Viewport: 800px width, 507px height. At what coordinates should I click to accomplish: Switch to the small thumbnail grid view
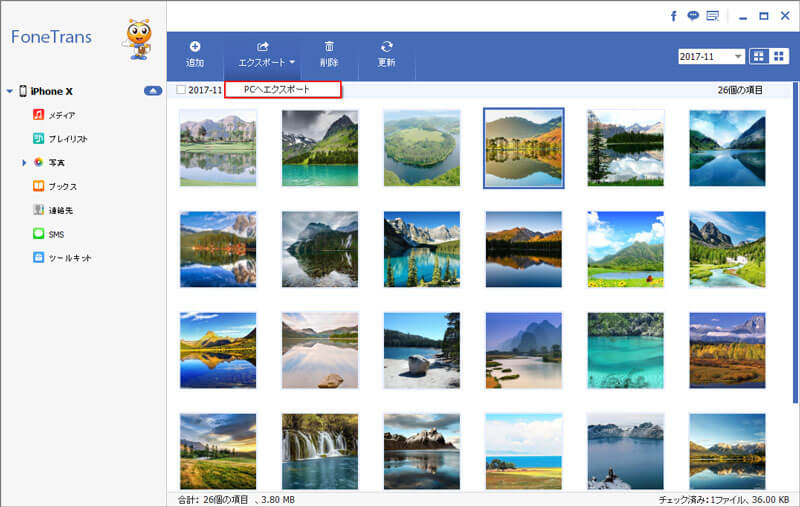click(780, 57)
